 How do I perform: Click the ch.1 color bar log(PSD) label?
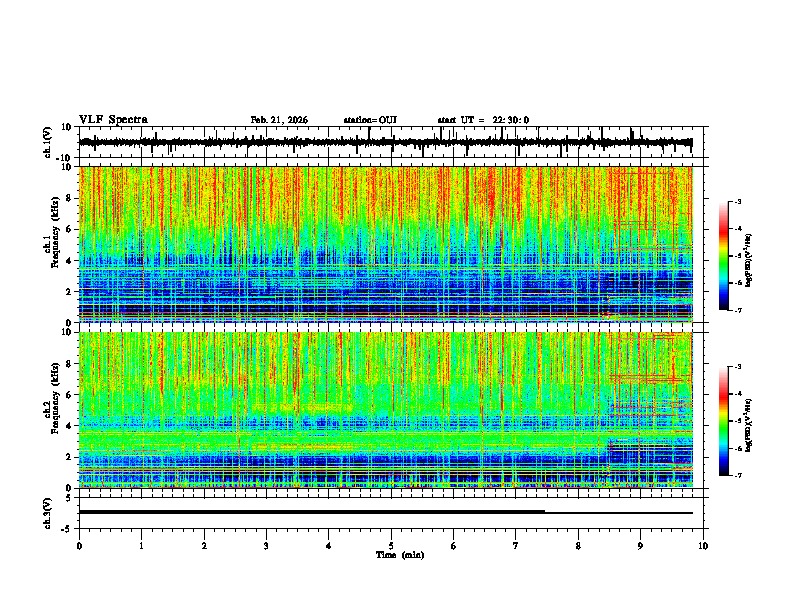click(x=748, y=261)
